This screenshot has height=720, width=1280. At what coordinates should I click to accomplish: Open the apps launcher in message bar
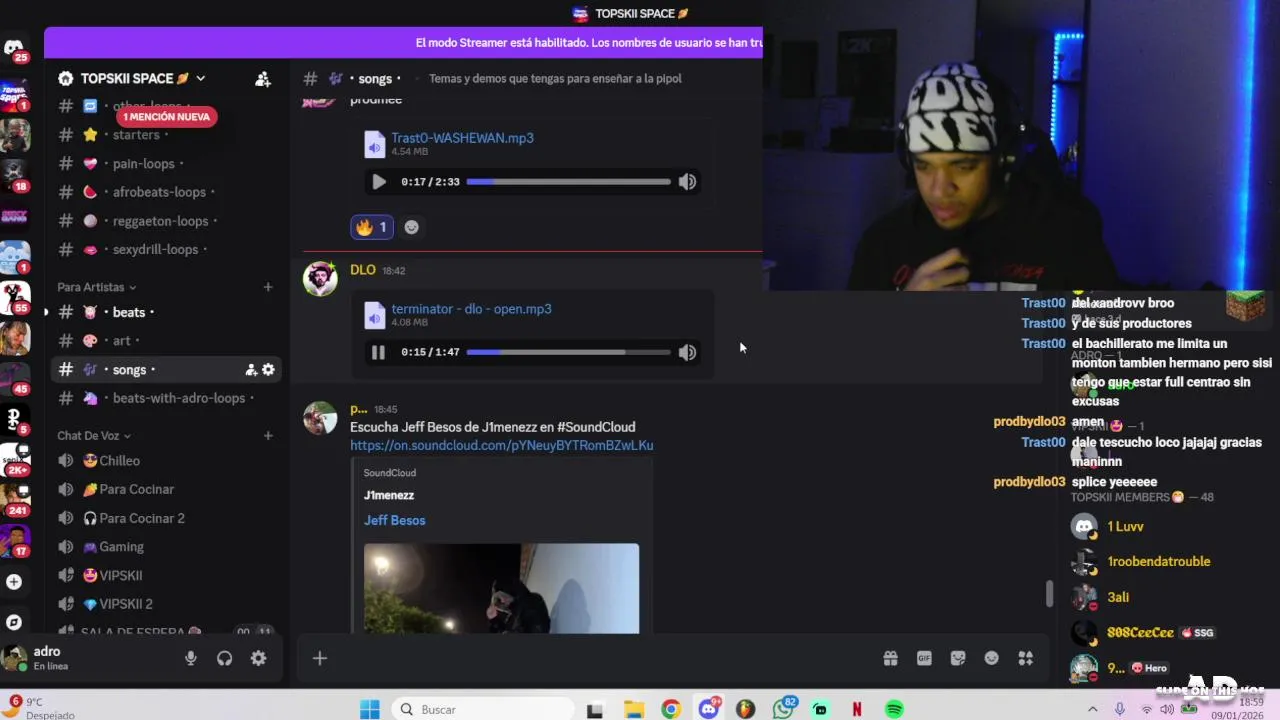[1026, 658]
